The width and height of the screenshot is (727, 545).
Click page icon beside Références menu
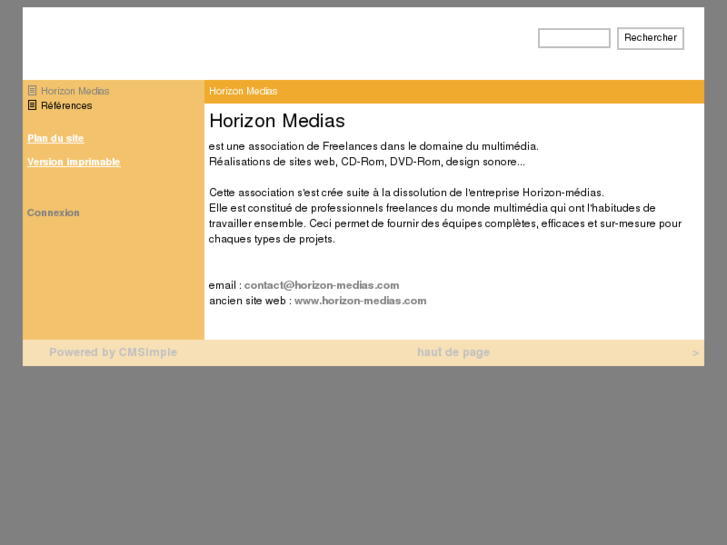click(x=32, y=105)
